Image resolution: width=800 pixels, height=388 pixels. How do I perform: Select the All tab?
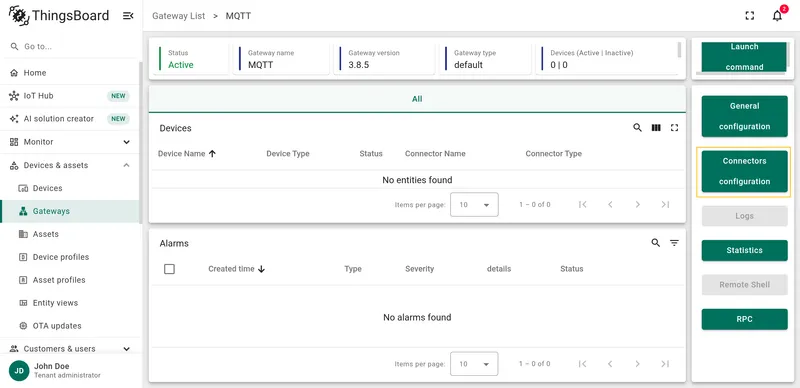(417, 99)
